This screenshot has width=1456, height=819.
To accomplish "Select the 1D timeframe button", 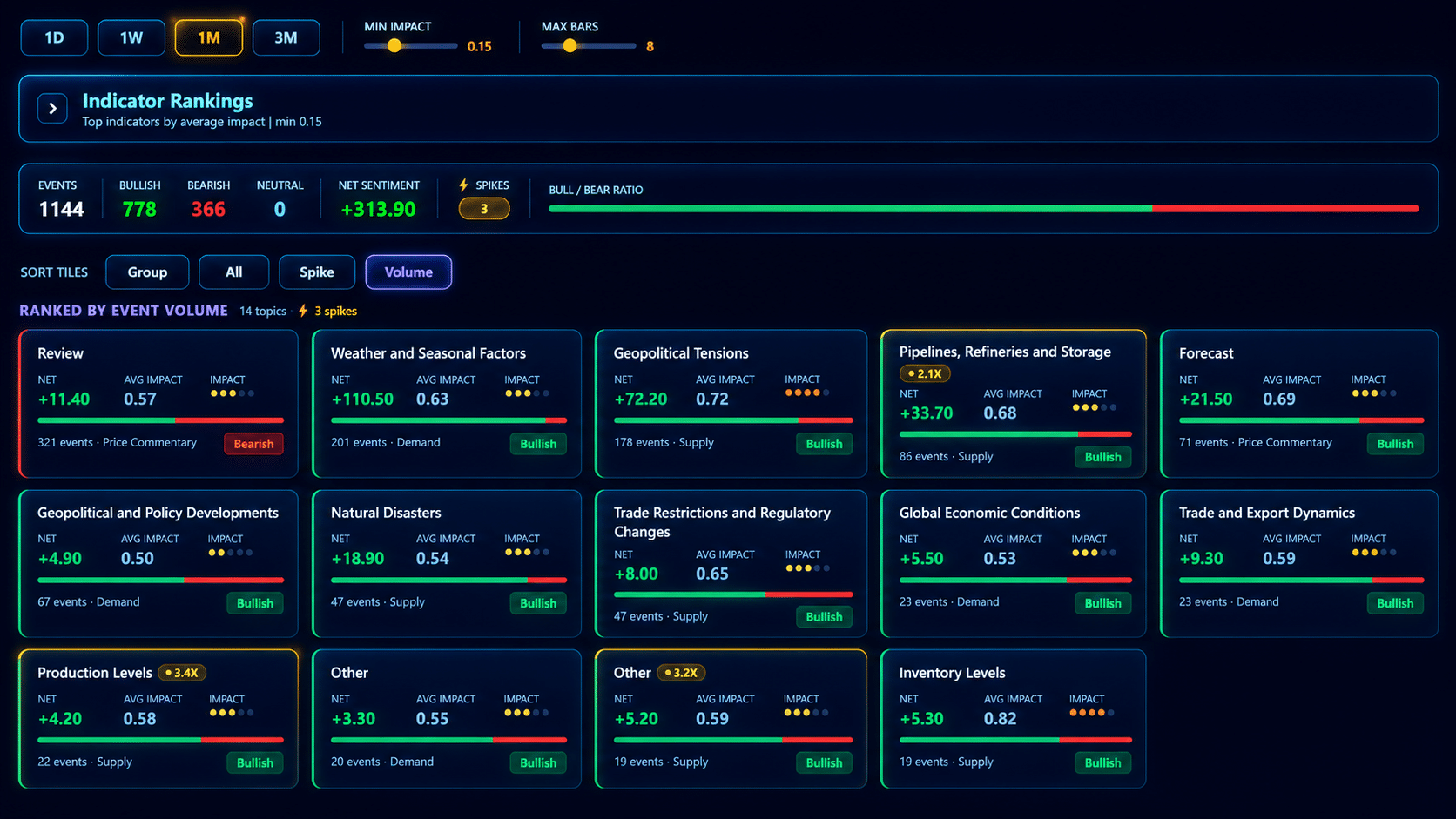I will (54, 37).
